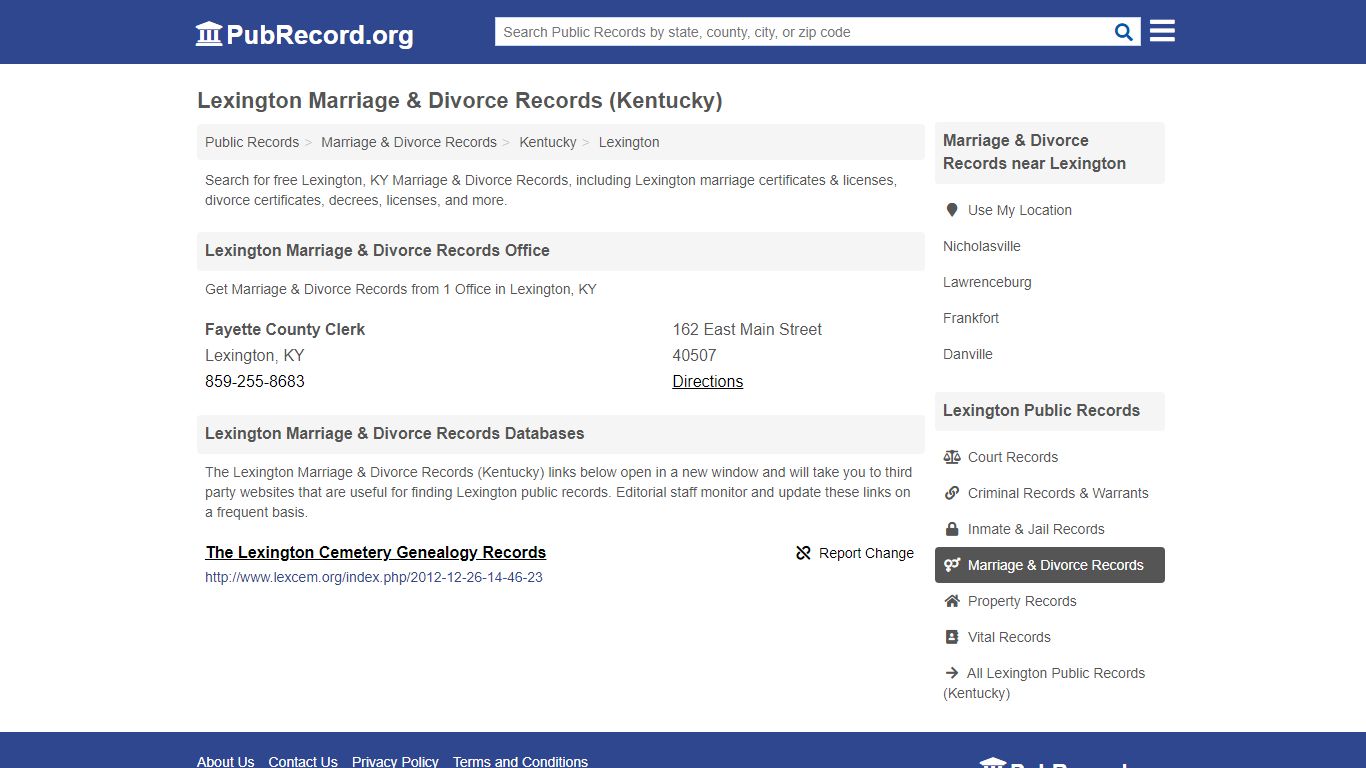Screen dimensions: 1366x768
Task: Click the All Lexington Records arrow icon
Action: [x=951, y=673]
